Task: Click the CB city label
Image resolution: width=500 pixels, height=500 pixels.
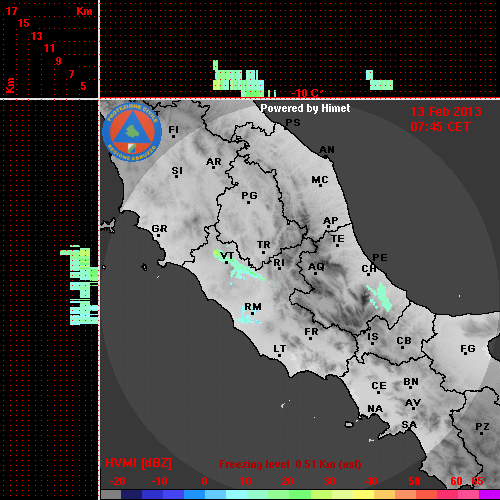Action: pos(404,341)
